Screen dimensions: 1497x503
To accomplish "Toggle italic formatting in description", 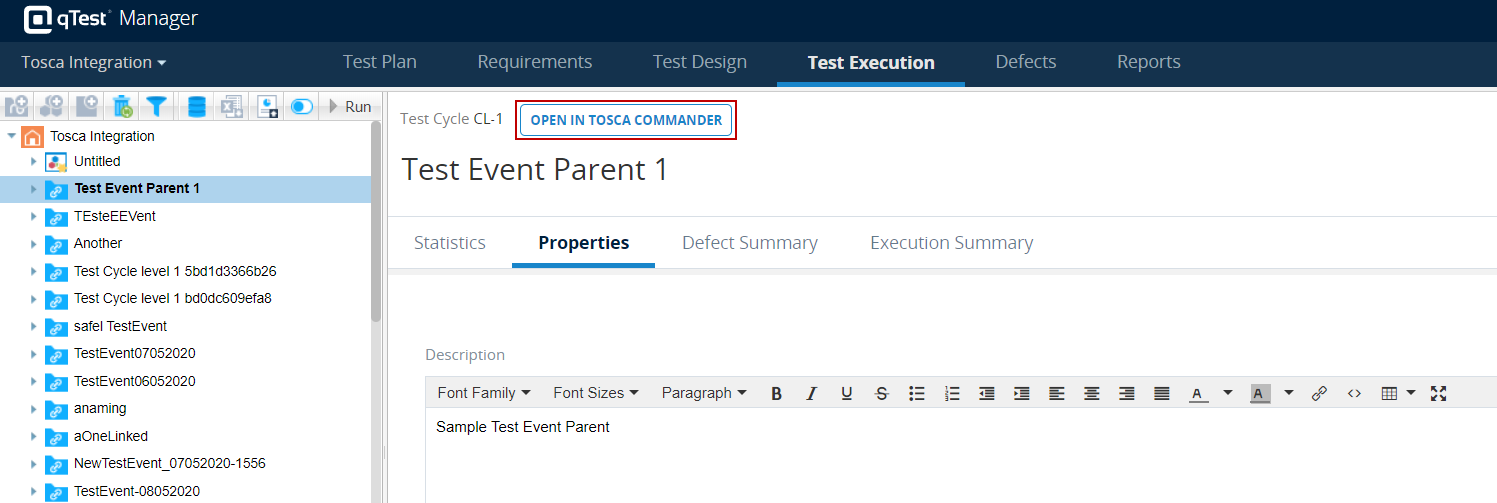I will click(x=812, y=393).
